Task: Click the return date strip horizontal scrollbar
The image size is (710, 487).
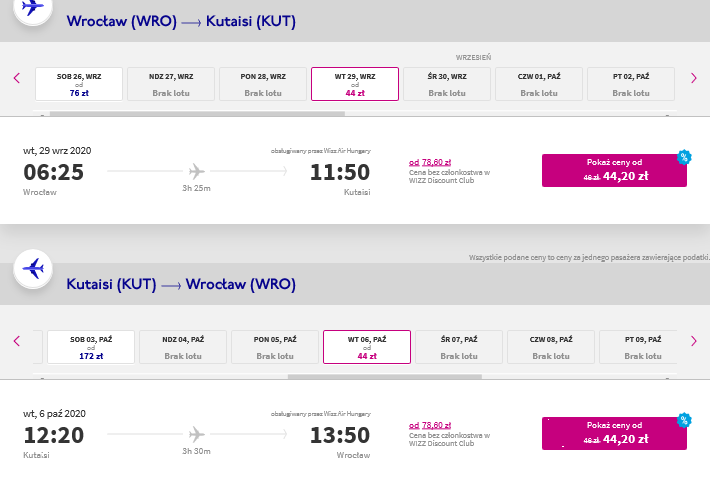Action: (385, 377)
